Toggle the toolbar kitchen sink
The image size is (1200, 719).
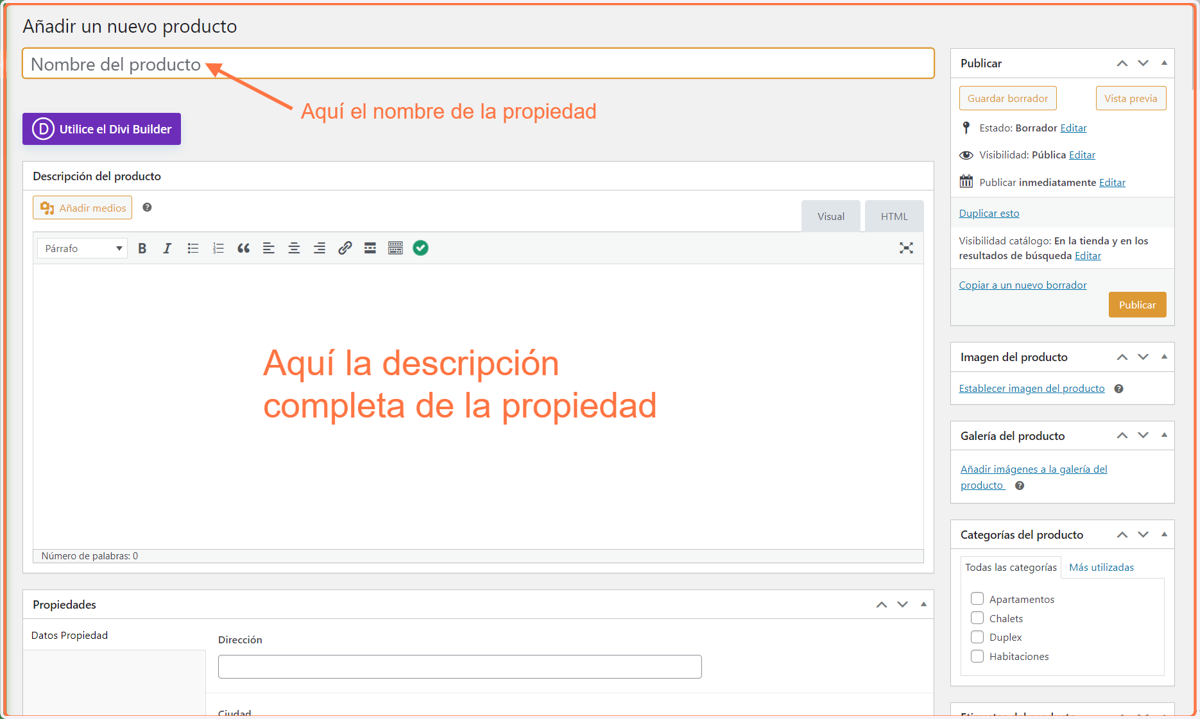click(395, 248)
